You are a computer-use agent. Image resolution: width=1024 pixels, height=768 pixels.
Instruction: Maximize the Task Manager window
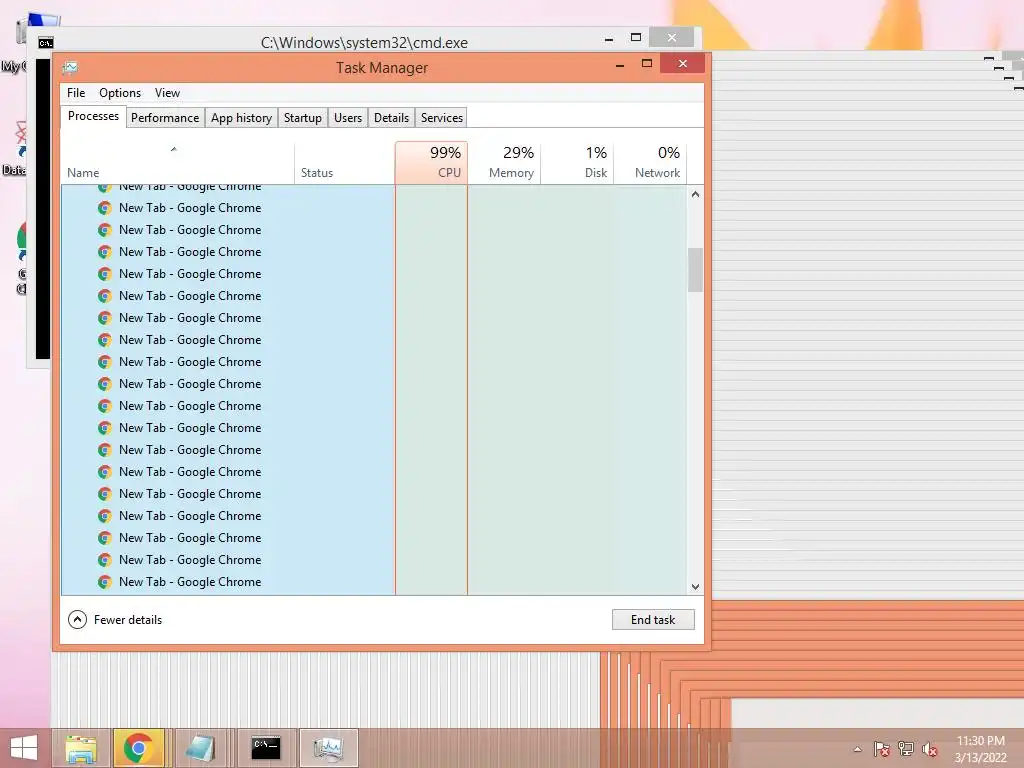tap(647, 63)
